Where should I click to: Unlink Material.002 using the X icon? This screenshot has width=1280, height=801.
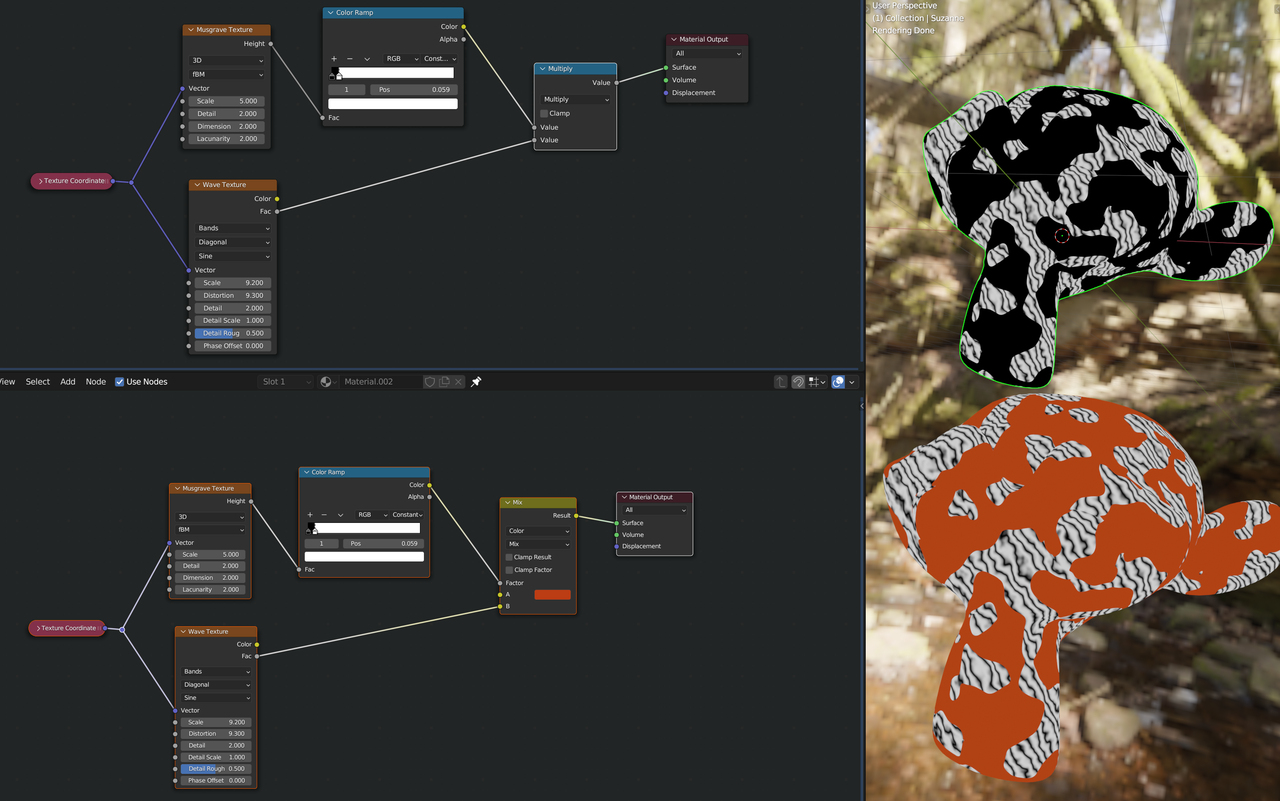click(458, 381)
